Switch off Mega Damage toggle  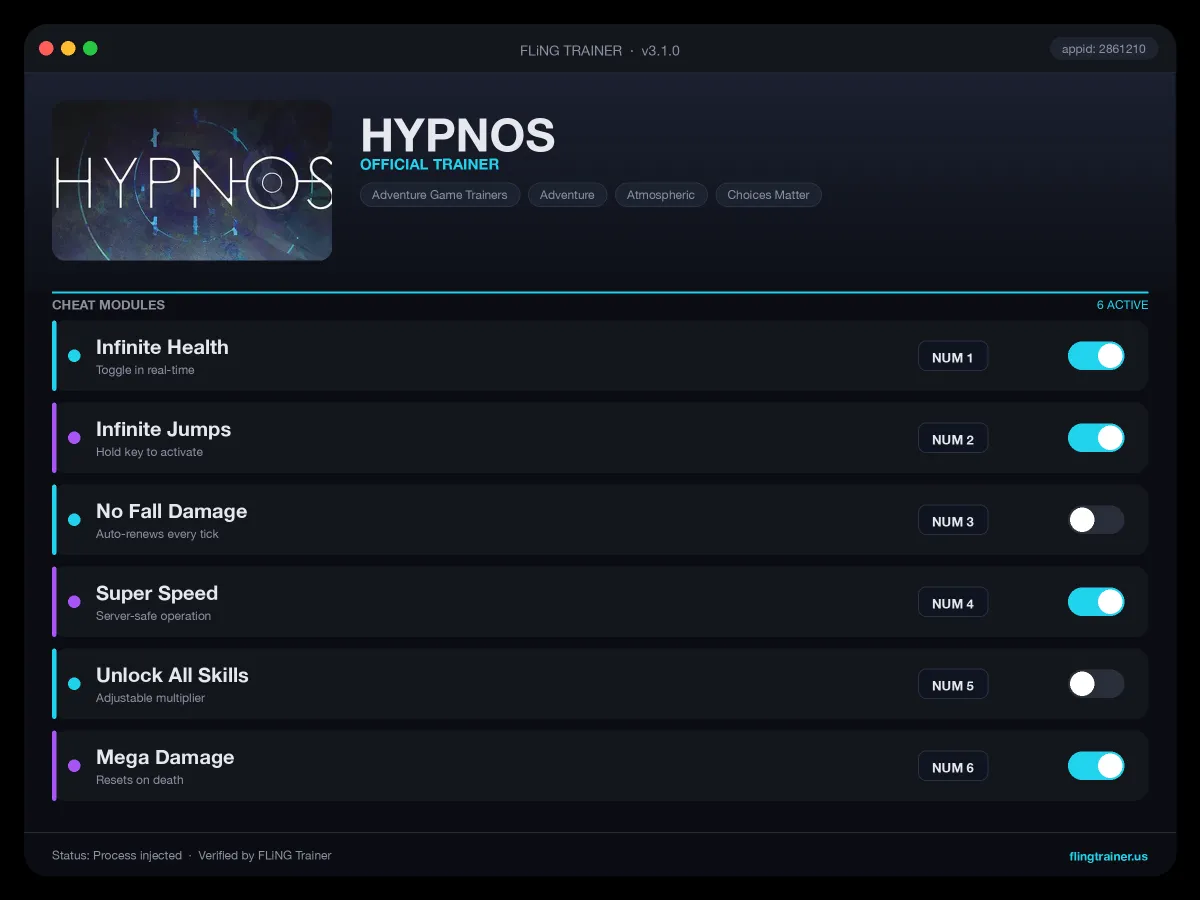click(x=1096, y=766)
